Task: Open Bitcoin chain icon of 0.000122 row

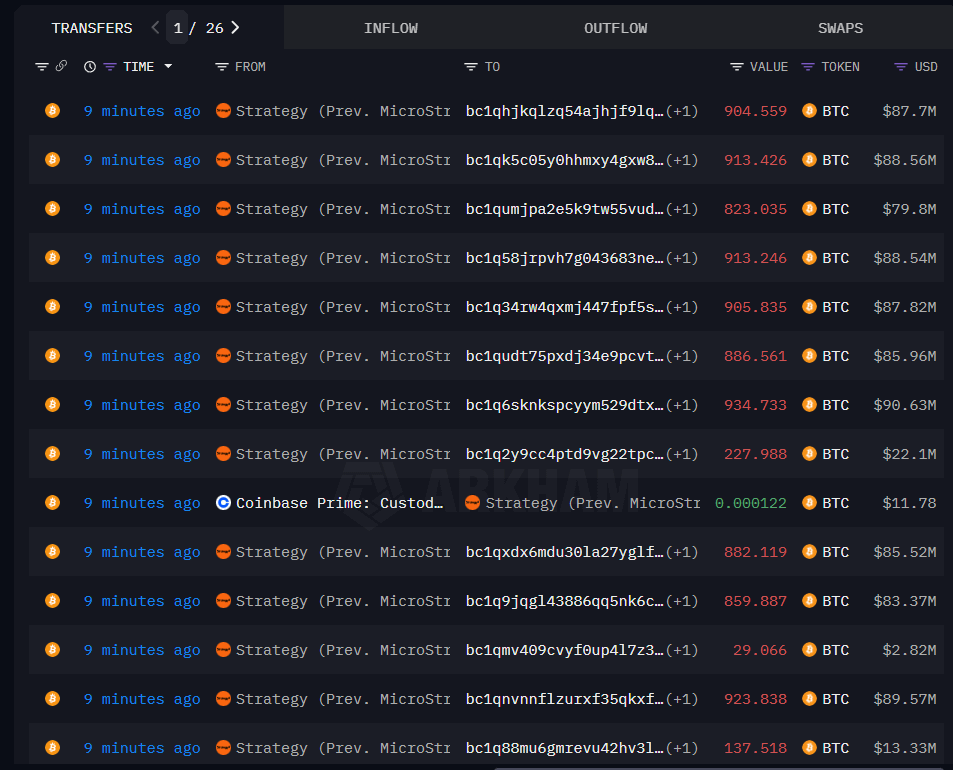Action: click(53, 503)
